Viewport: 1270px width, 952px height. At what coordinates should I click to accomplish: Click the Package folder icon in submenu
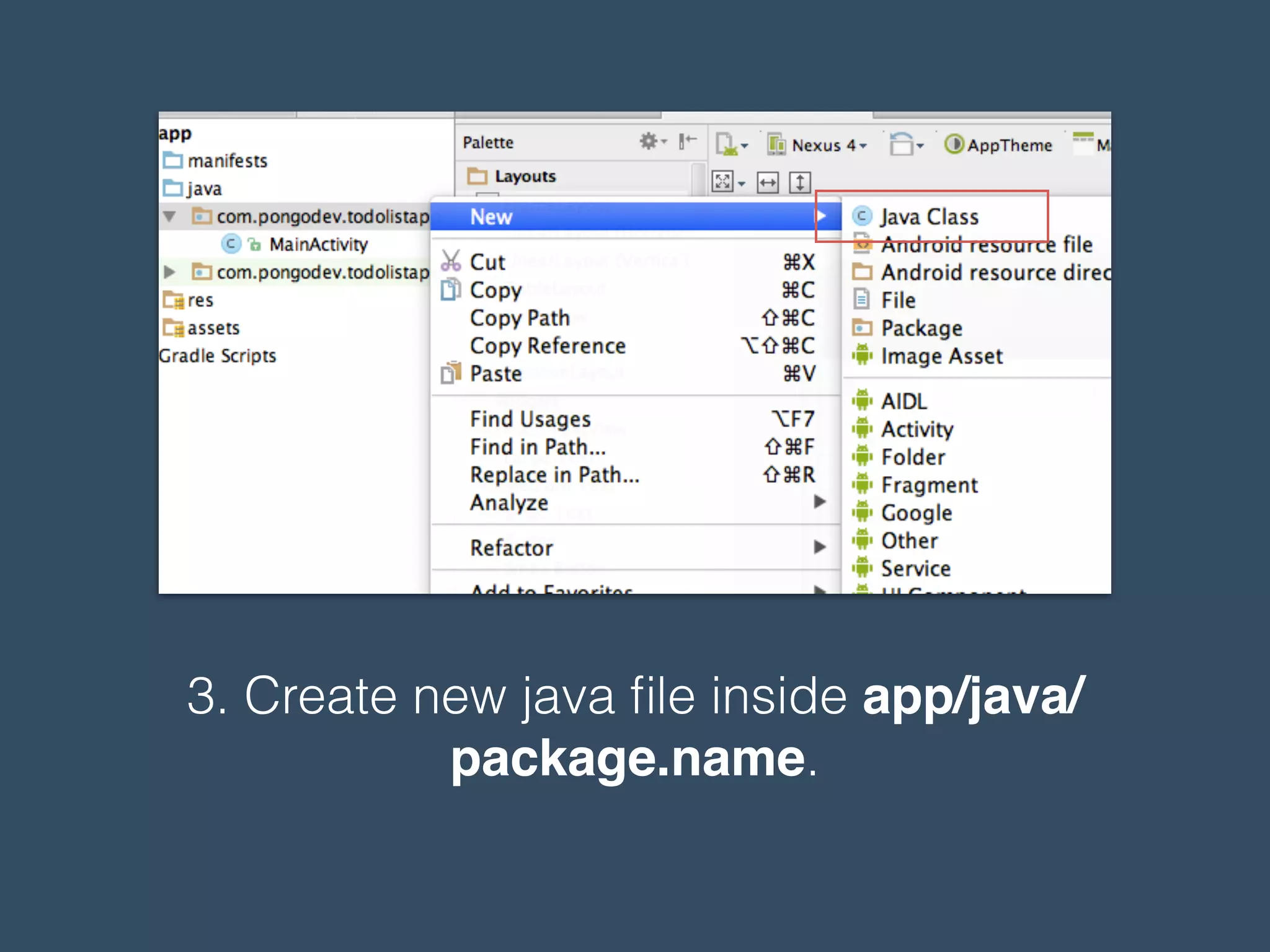862,327
